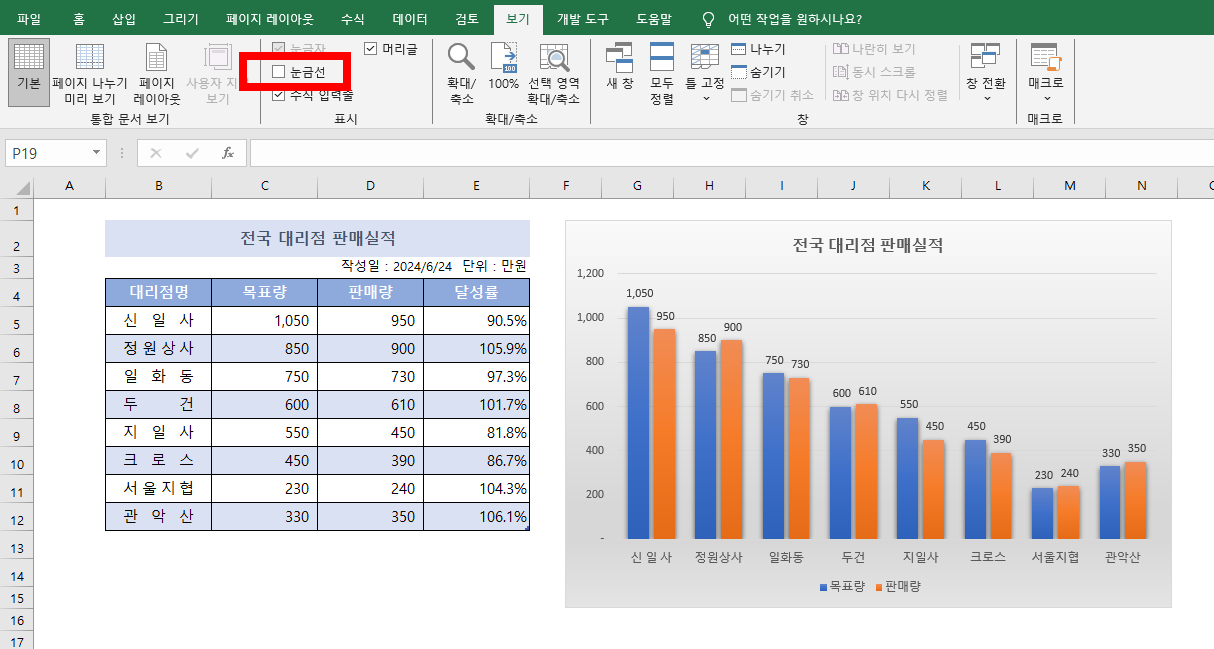Click the 달성률 header cell
This screenshot has width=1214, height=649.
[477, 292]
